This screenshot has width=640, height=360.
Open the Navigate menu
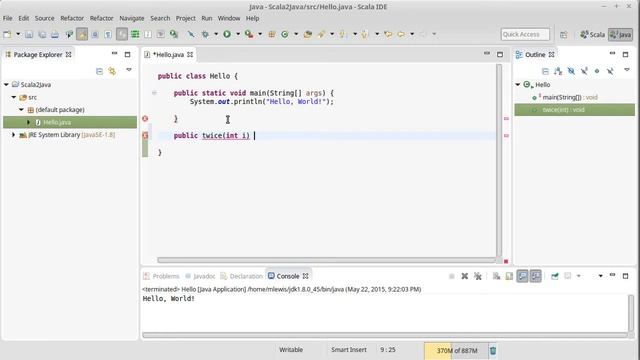point(132,18)
